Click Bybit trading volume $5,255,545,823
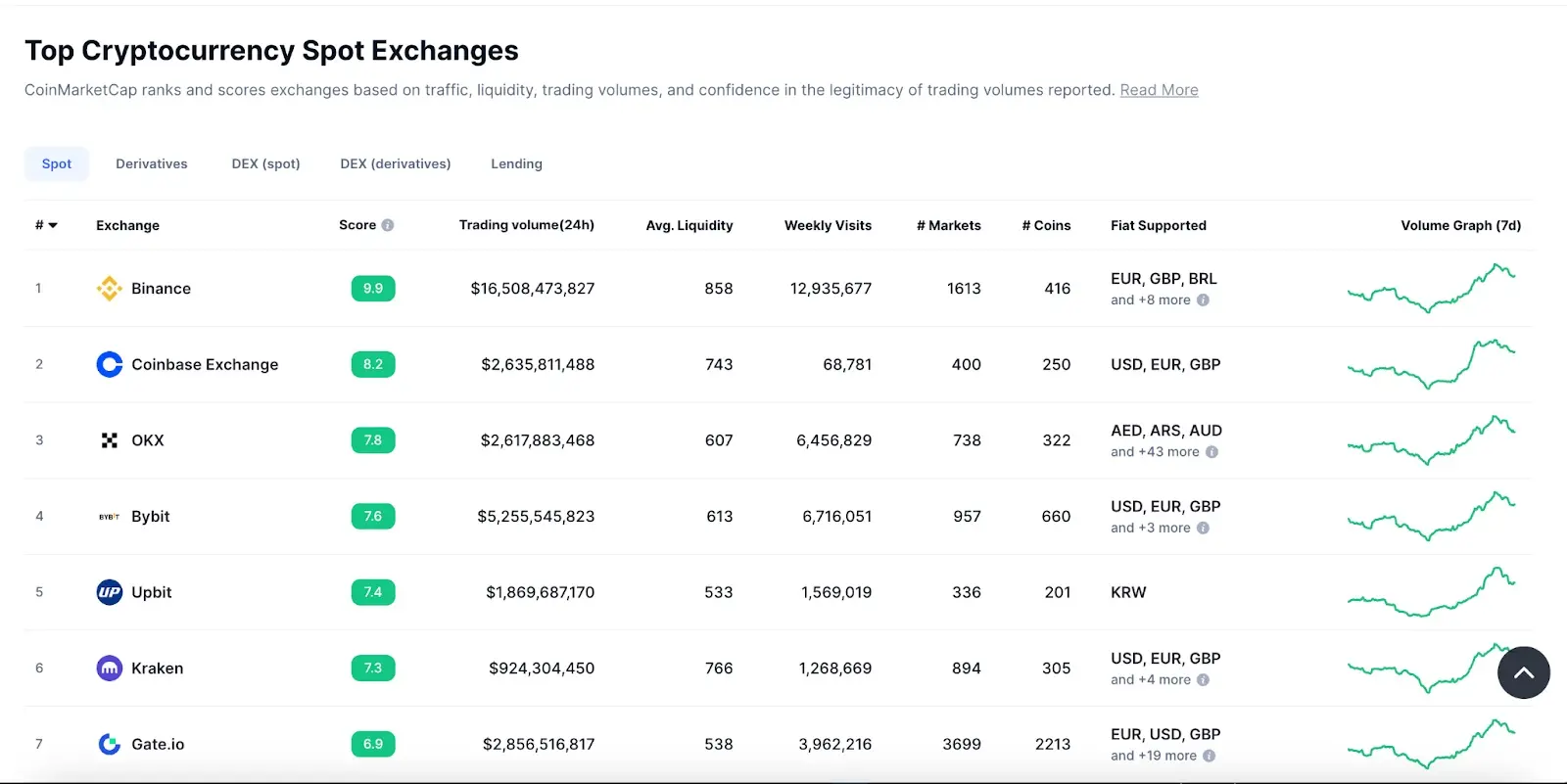 [536, 517]
